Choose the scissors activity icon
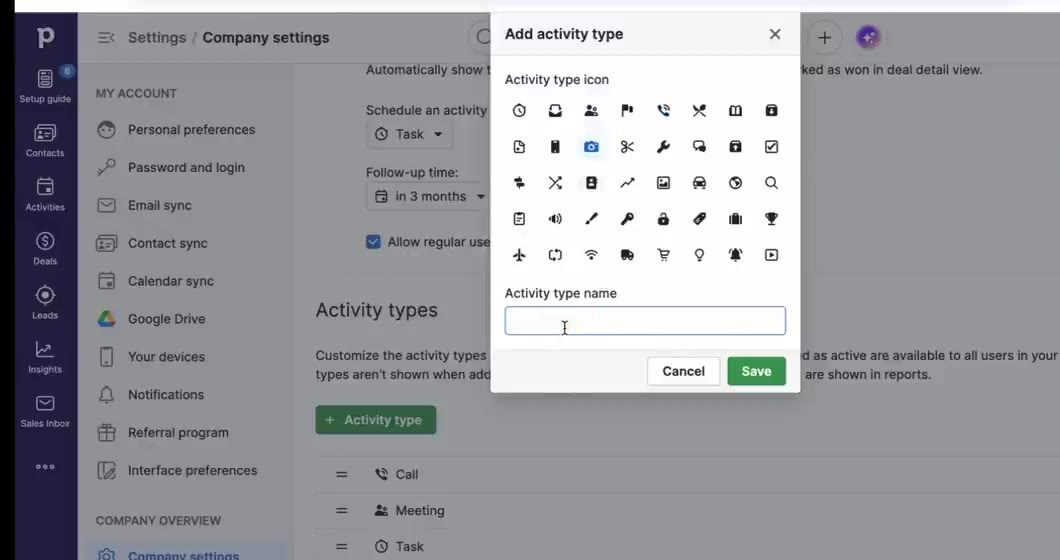 click(x=627, y=147)
